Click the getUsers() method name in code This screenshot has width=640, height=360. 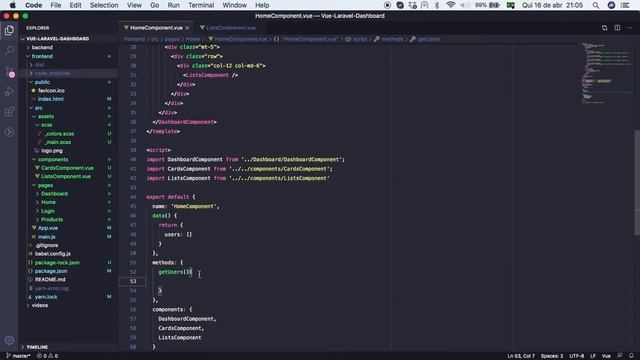[171, 272]
